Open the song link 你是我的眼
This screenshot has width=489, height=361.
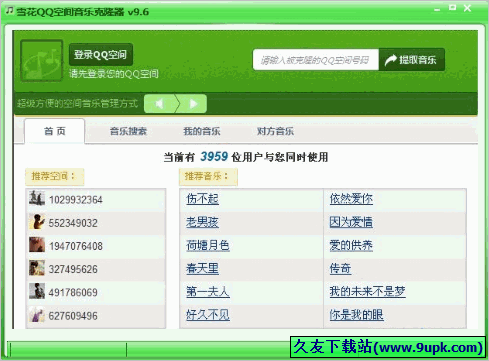point(356,315)
